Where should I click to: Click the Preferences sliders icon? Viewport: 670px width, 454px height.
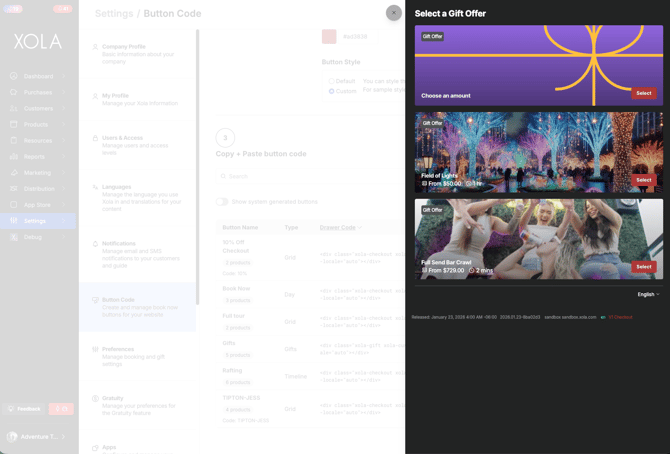[95, 349]
